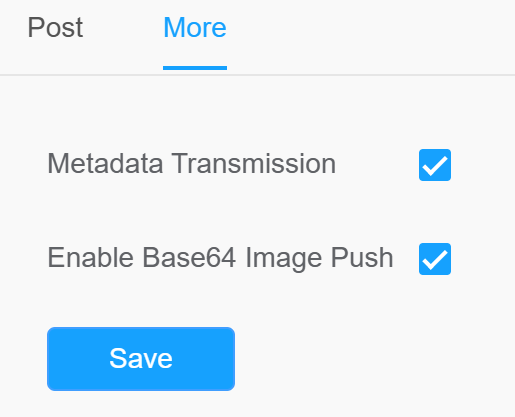
Task: Toggle the Base64 image push option
Action: click(435, 259)
